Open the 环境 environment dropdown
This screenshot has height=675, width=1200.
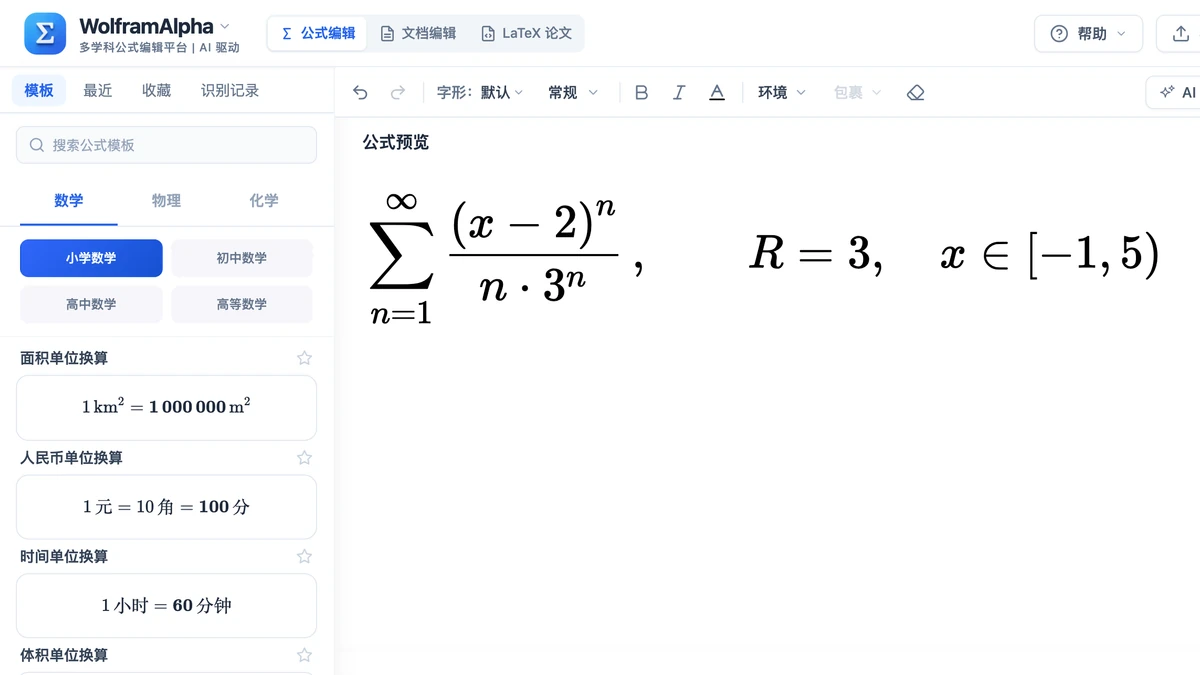[782, 93]
